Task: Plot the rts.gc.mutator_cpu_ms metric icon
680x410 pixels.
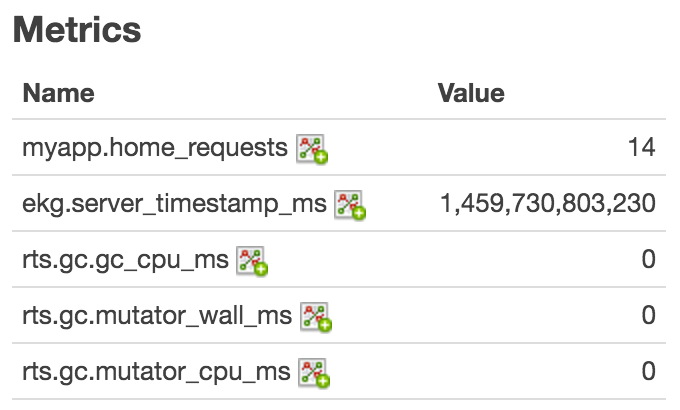Action: point(314,373)
